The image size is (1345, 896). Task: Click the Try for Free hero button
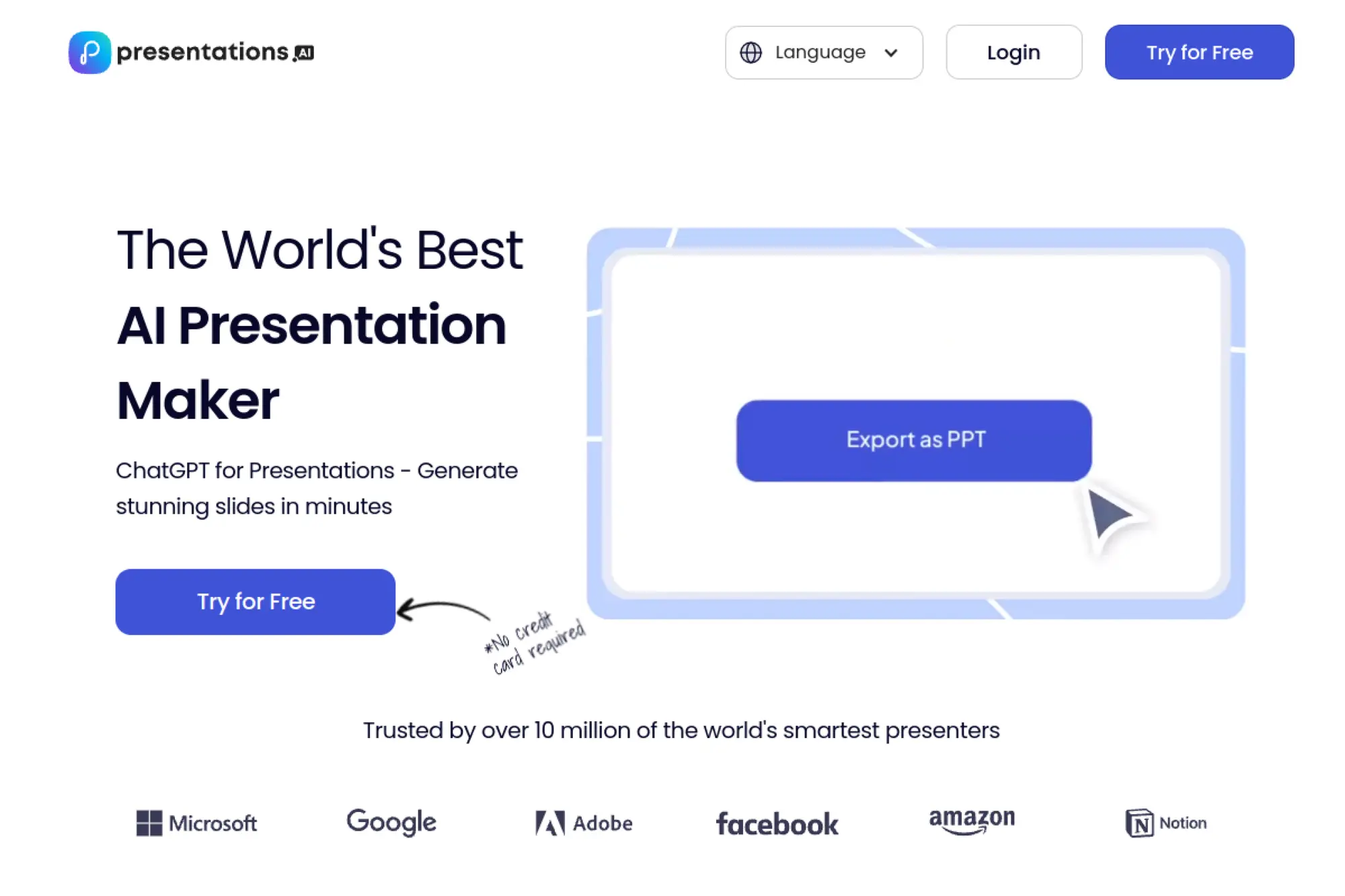pos(255,602)
